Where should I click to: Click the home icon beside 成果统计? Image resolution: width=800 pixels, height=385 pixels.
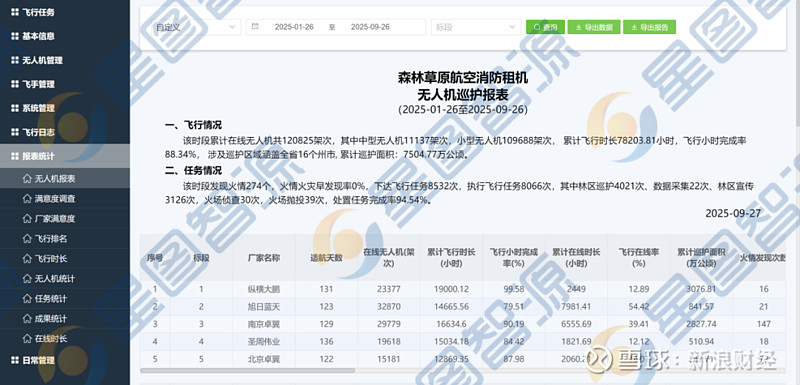tap(27, 318)
